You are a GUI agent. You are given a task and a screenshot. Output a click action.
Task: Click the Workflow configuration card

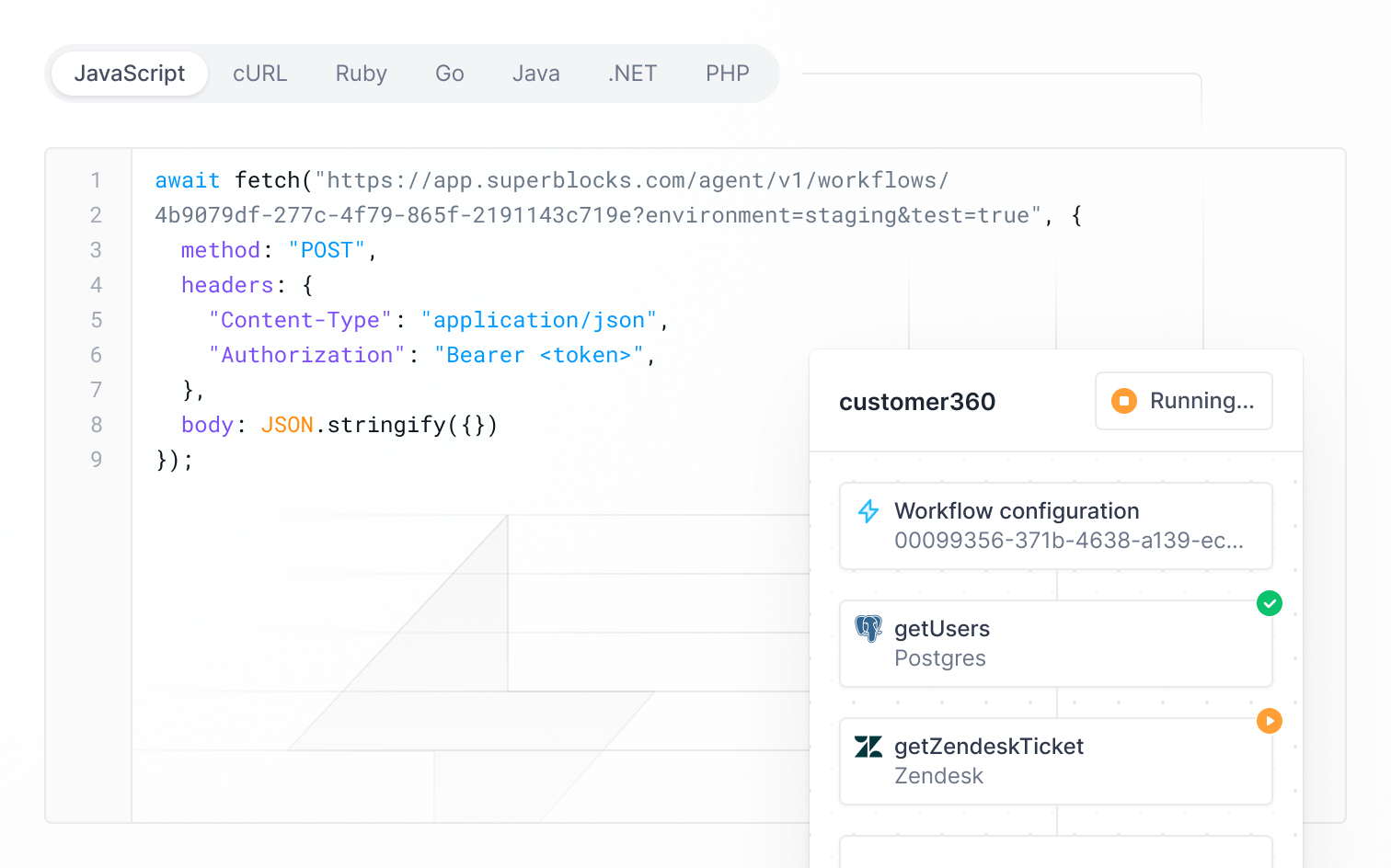click(1055, 526)
